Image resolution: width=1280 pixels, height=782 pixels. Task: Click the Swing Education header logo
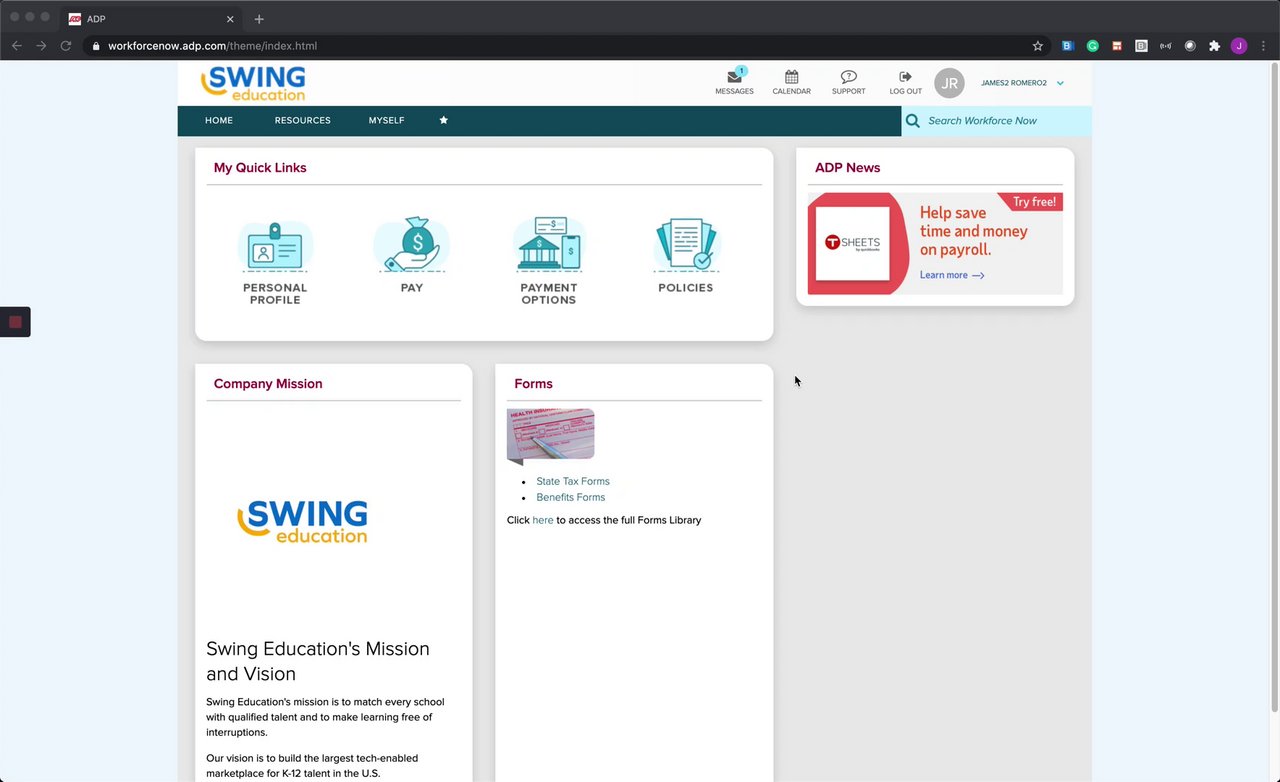[x=253, y=83]
